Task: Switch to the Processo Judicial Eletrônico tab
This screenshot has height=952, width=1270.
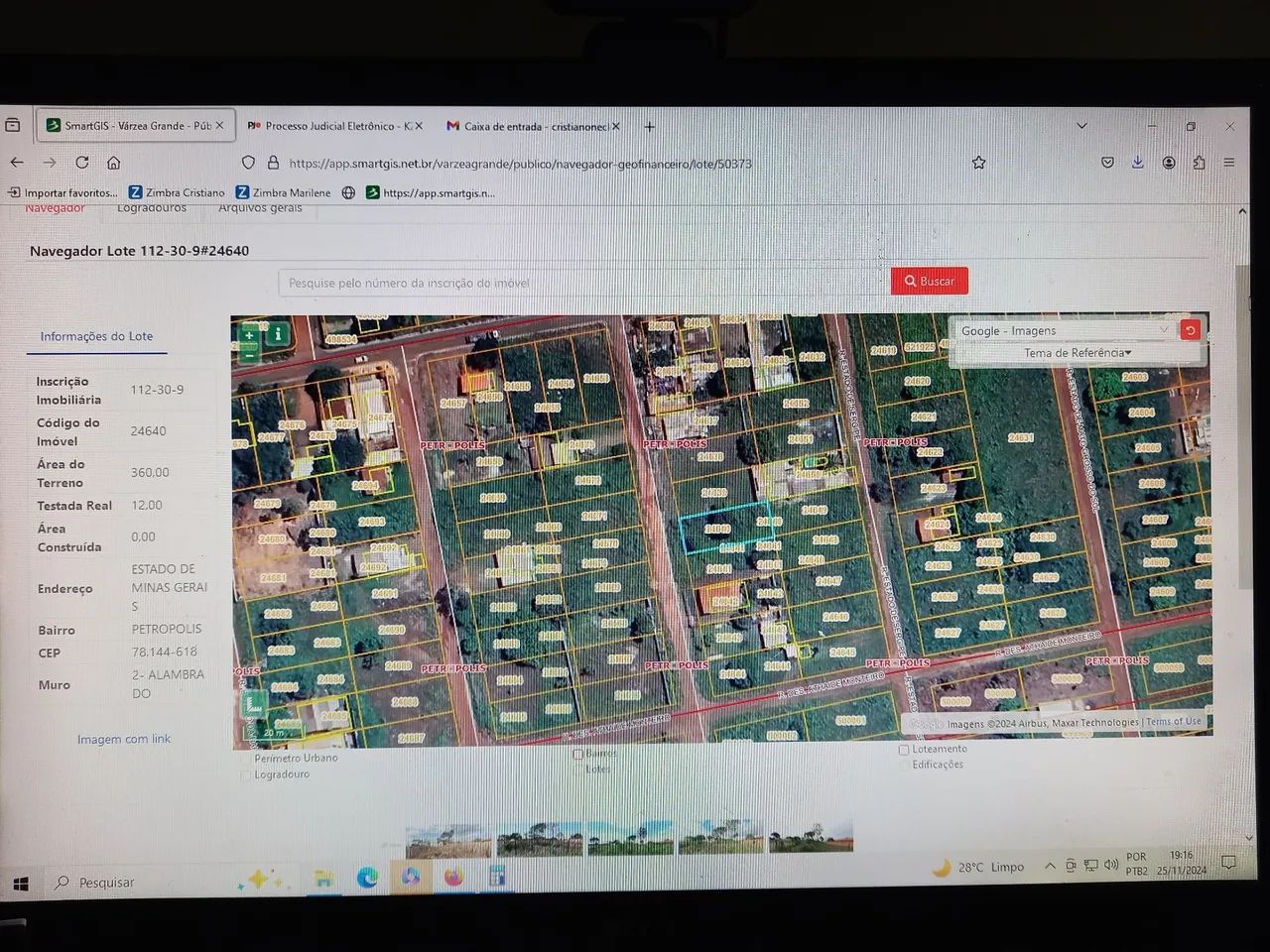Action: tap(334, 126)
